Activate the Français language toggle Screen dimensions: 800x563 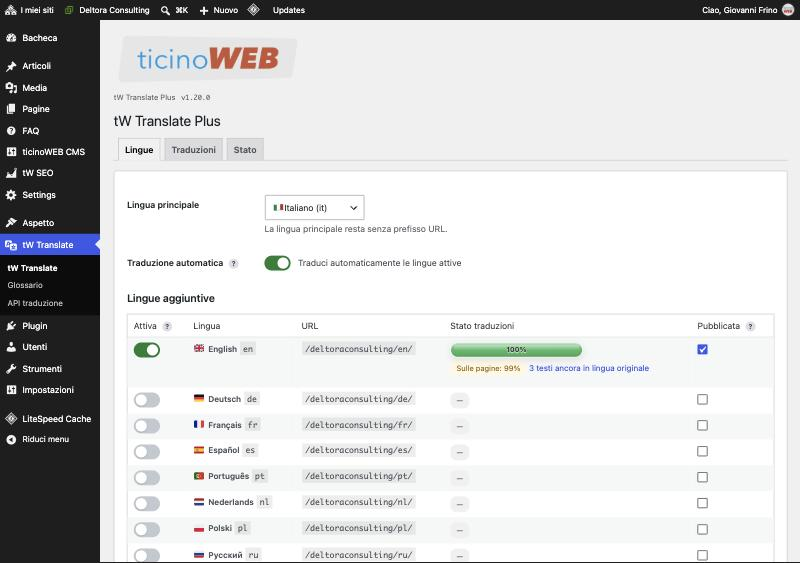tap(147, 426)
